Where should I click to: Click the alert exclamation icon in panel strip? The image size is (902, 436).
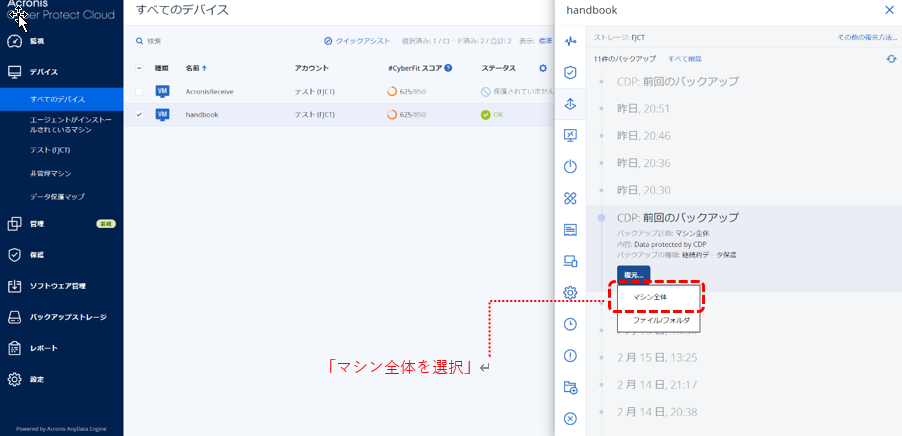coord(570,355)
